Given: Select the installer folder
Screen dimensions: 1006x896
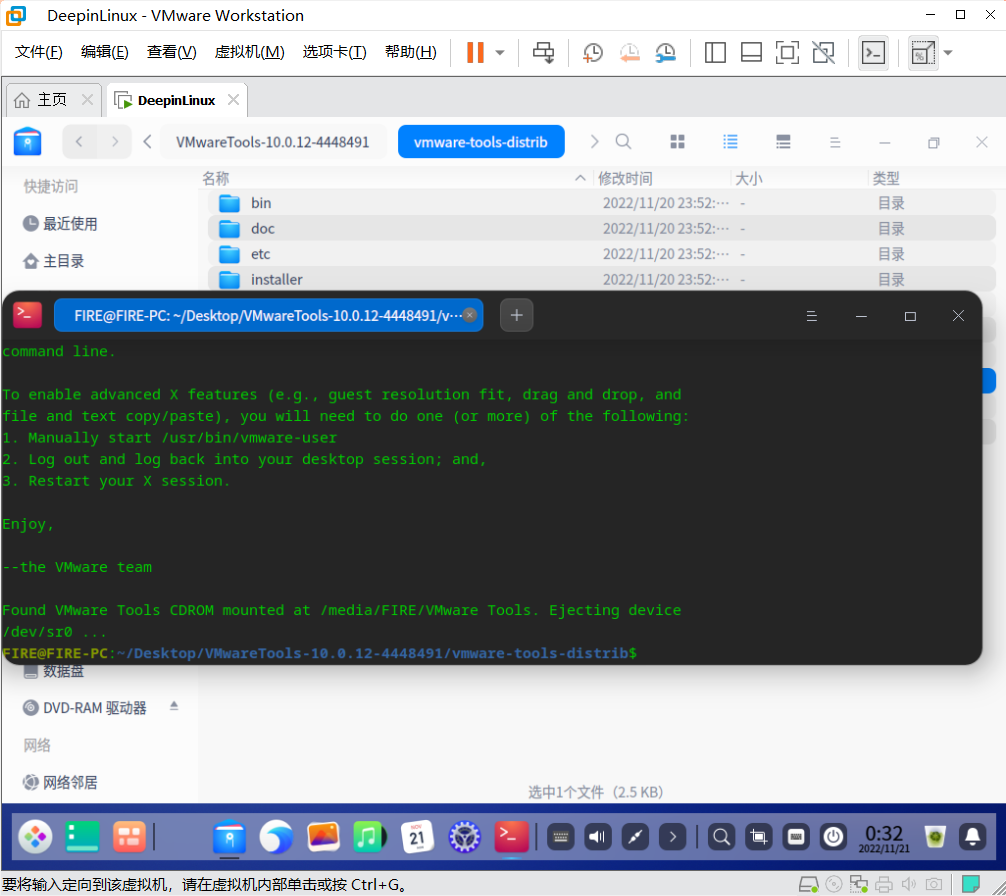Looking at the screenshot, I should (601, 280).
